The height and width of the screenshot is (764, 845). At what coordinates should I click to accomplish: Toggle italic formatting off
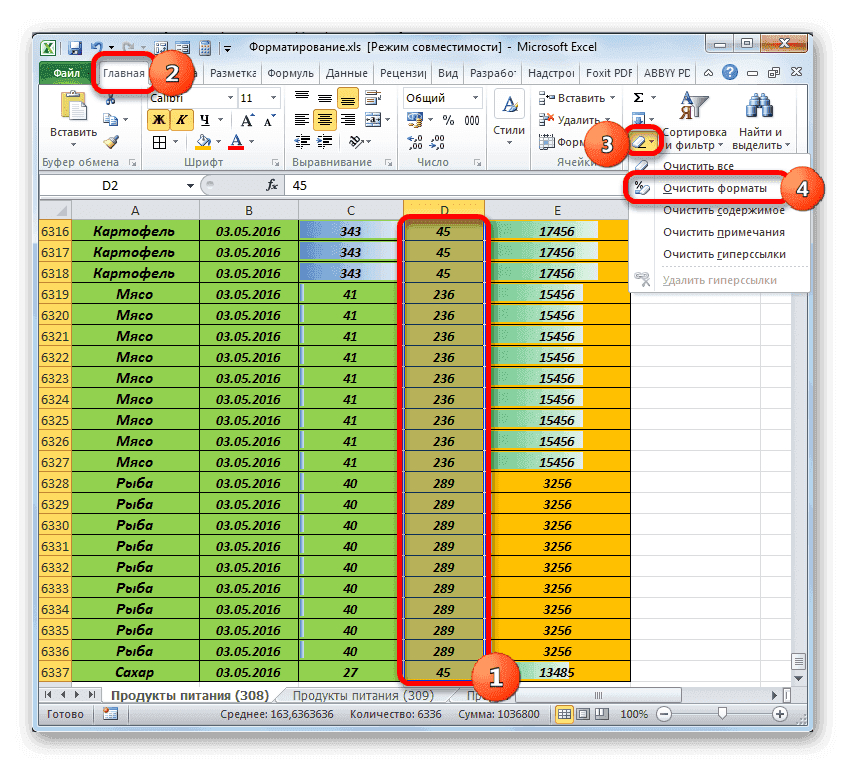coord(180,119)
